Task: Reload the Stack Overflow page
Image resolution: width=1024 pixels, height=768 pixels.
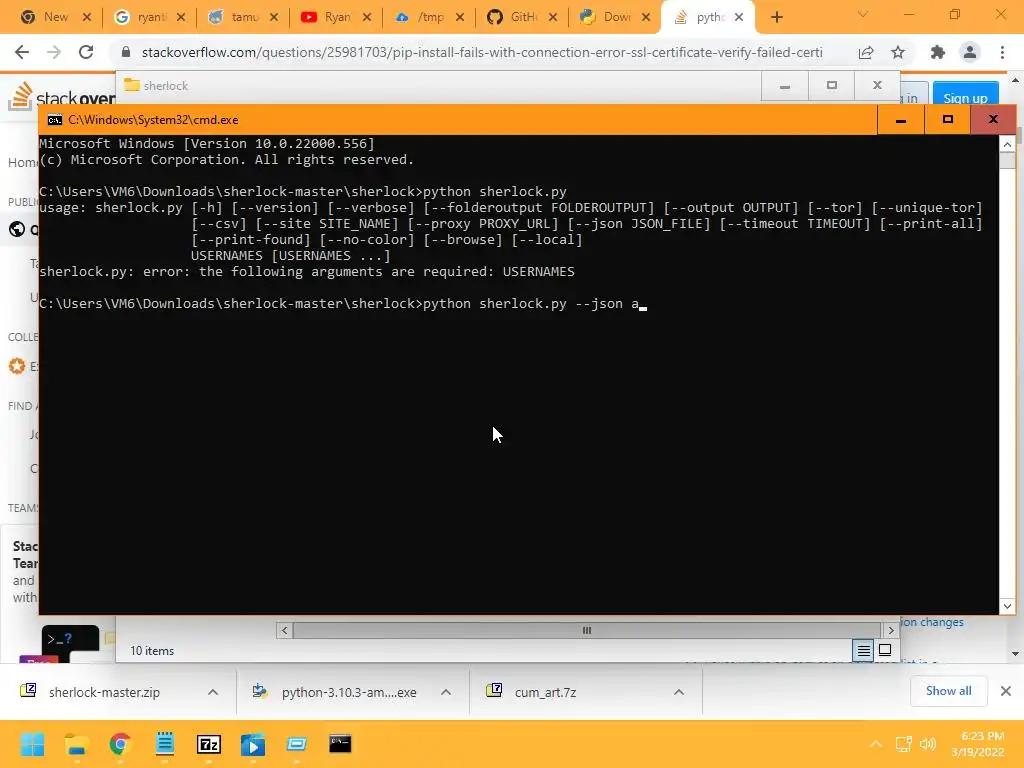Action: coord(86,52)
